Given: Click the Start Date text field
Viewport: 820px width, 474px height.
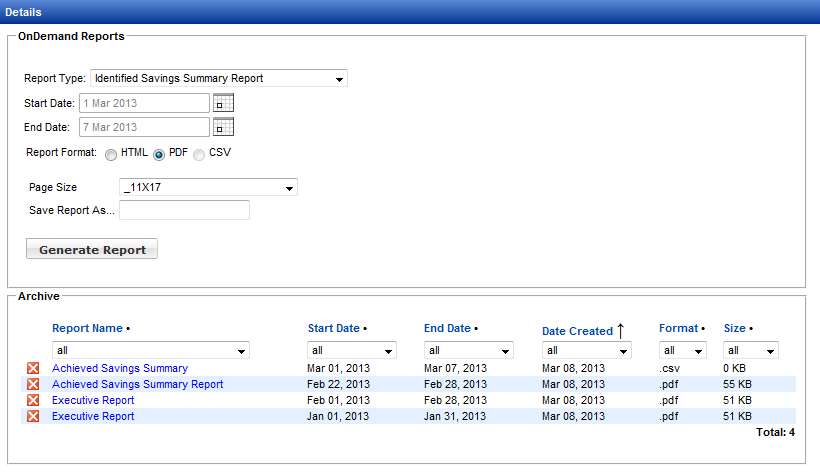Looking at the screenshot, I should click(x=150, y=103).
